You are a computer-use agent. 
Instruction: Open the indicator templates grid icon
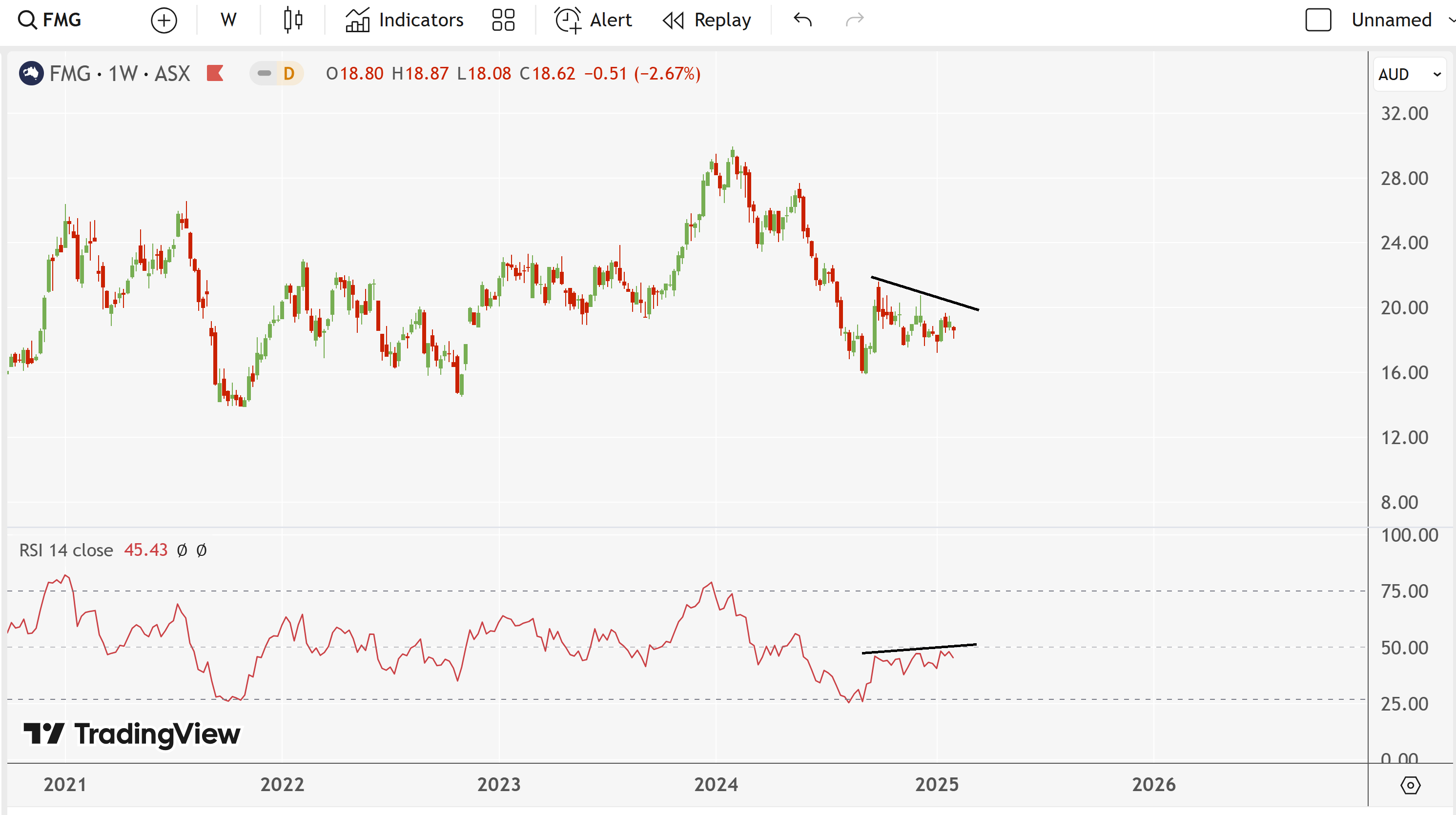pyautogui.click(x=503, y=20)
